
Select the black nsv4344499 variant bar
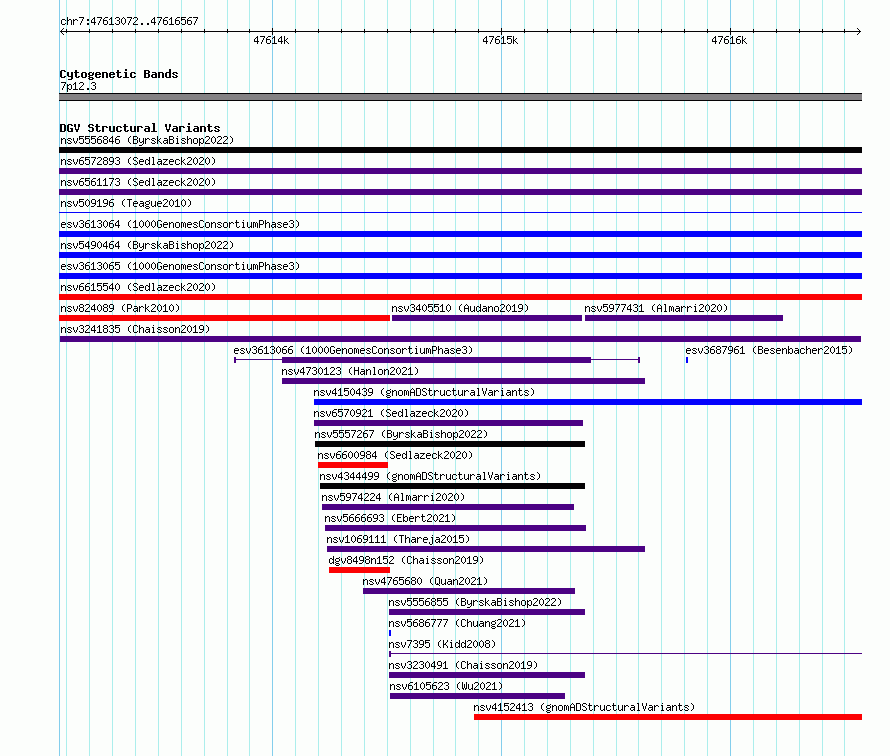pyautogui.click(x=452, y=486)
